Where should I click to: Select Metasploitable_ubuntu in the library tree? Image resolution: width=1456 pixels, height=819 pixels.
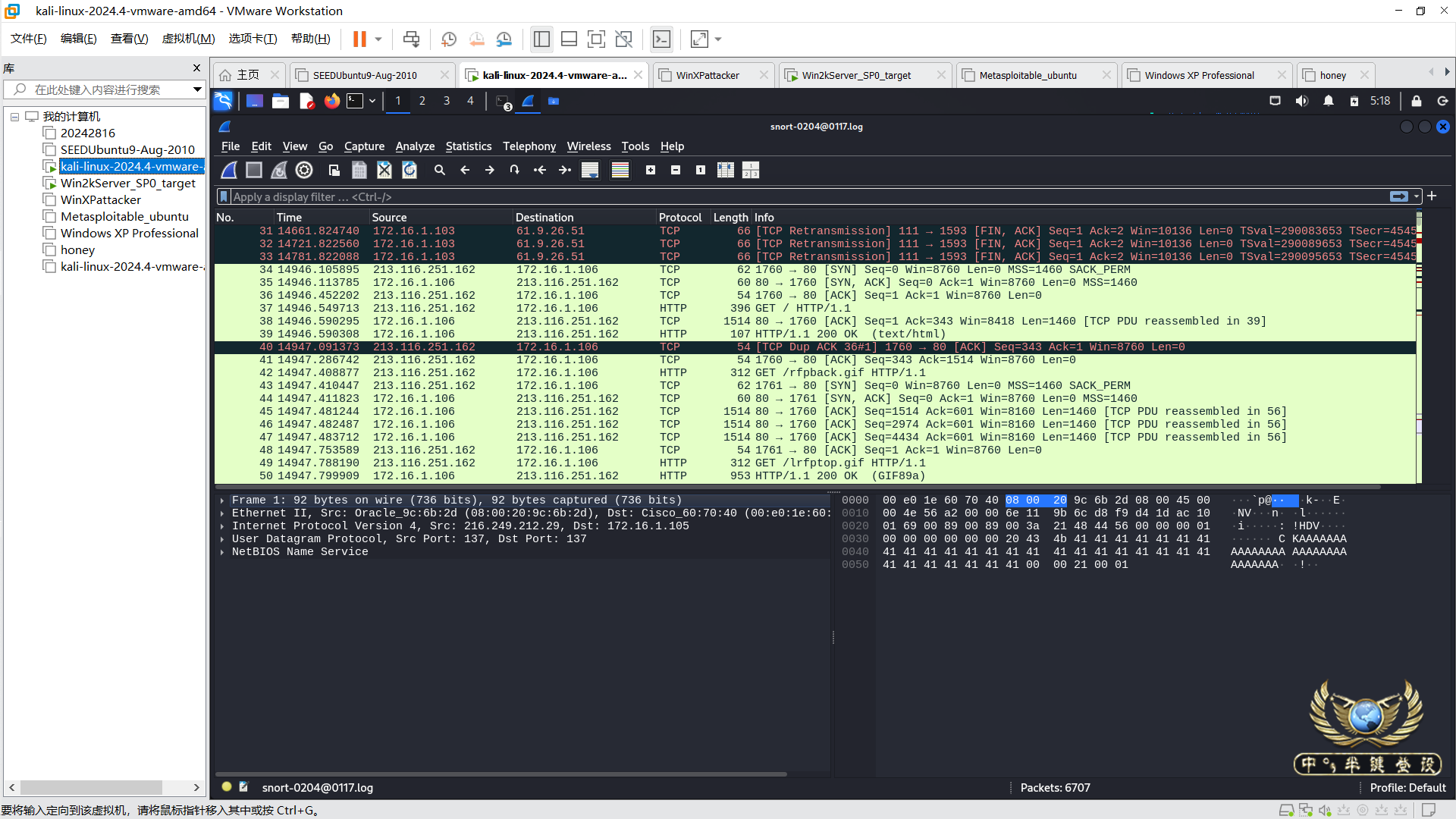point(124,217)
